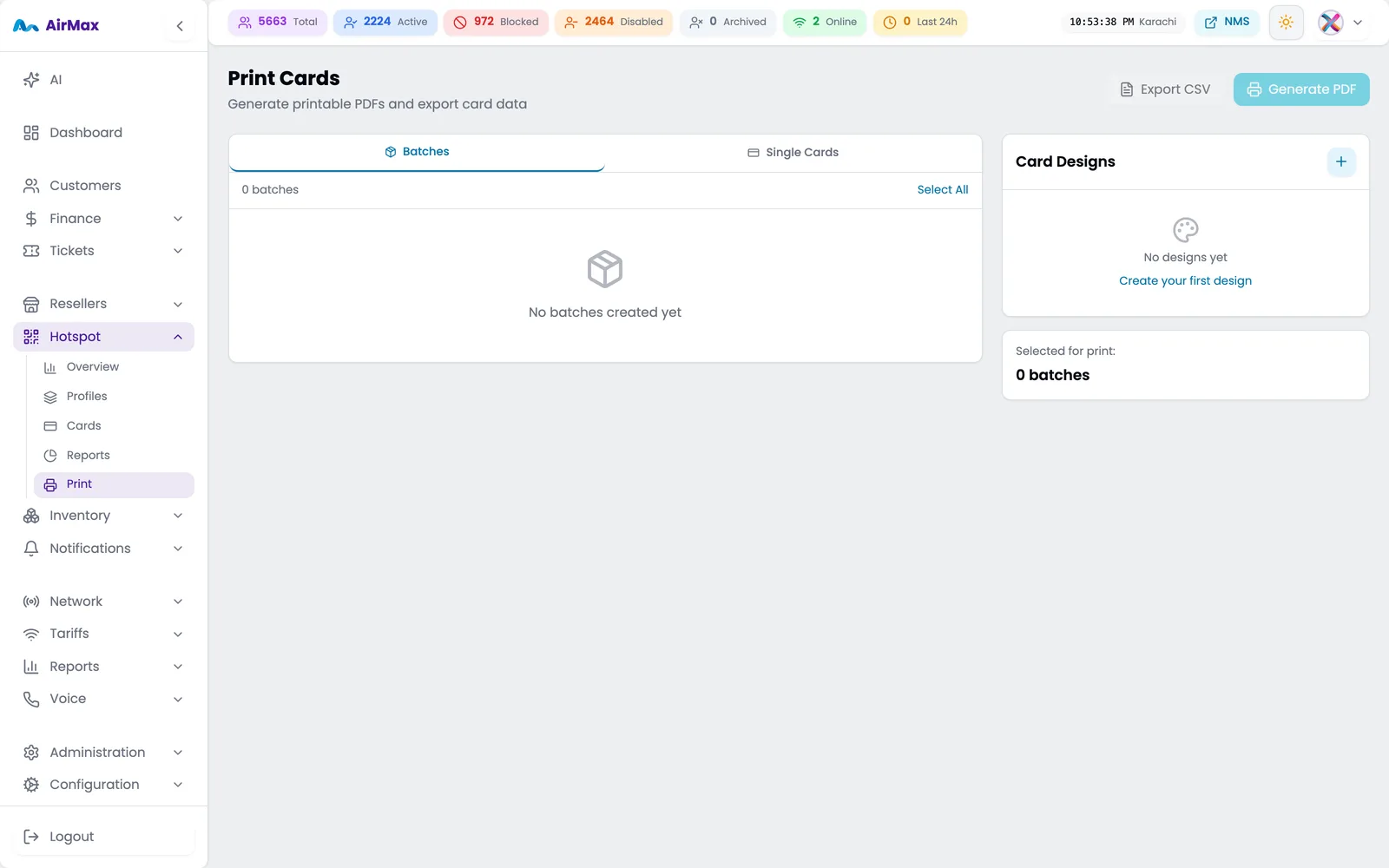
Task: Click the hotspot Reports pie icon
Action: click(50, 456)
